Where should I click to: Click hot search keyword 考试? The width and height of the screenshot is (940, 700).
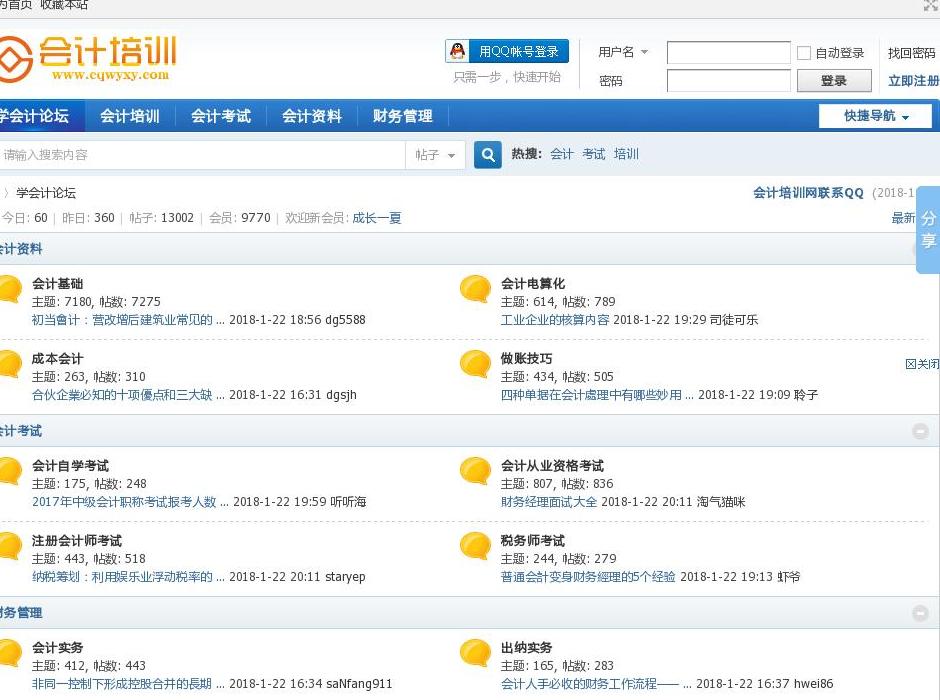593,154
